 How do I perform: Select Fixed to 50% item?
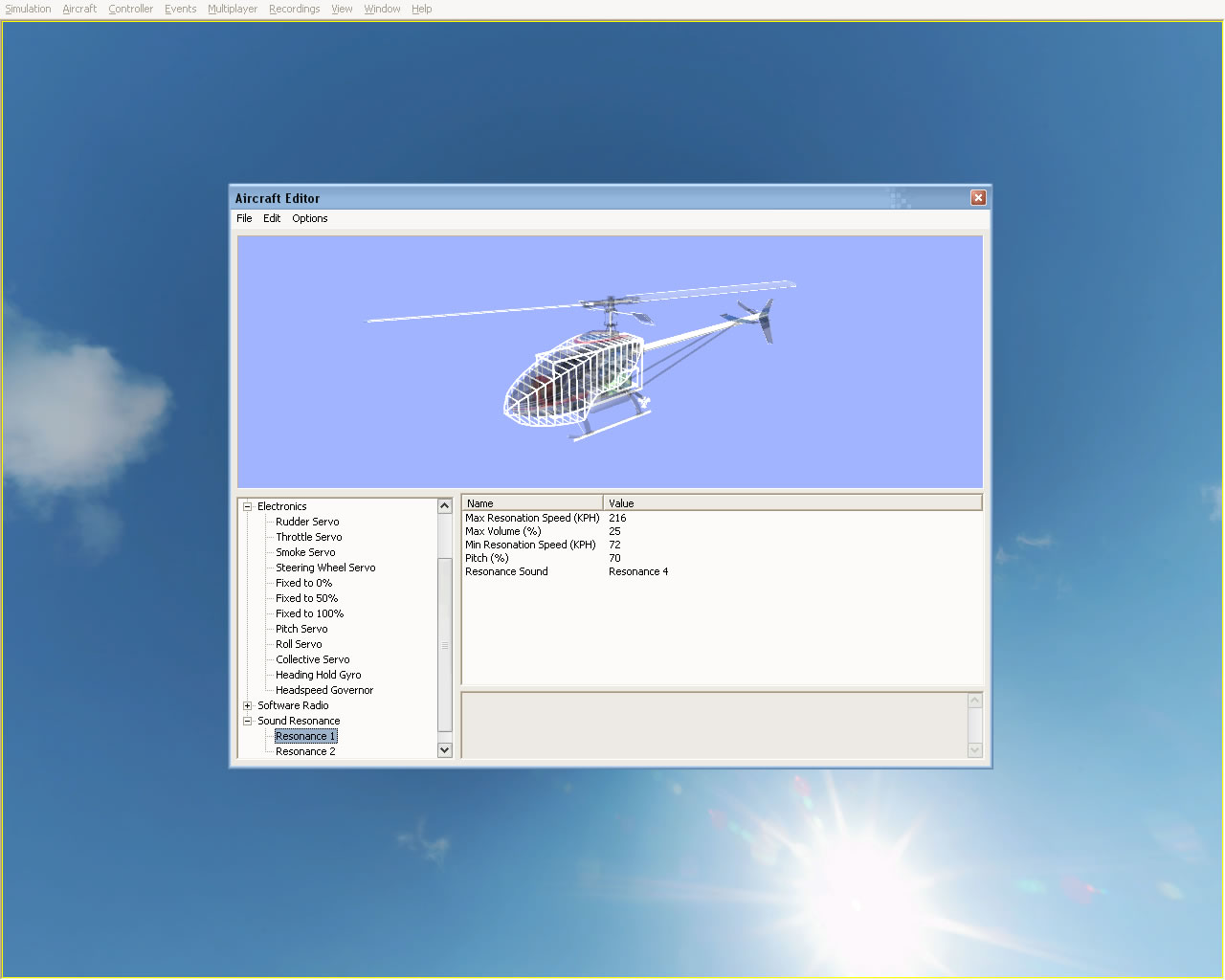click(x=306, y=598)
